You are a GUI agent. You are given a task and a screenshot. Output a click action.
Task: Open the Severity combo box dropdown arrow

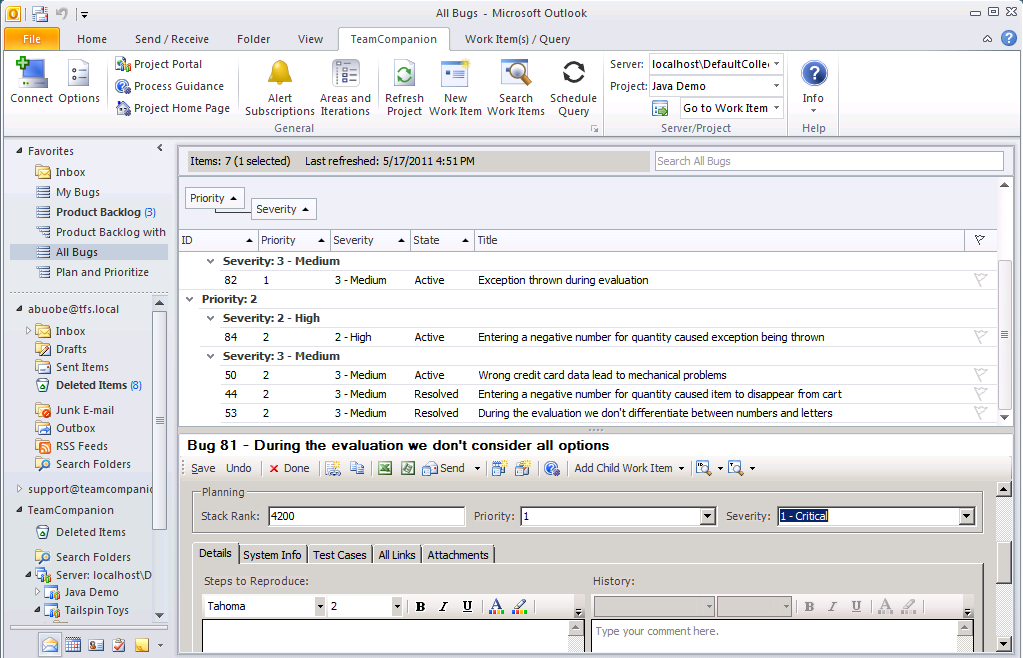click(x=966, y=516)
